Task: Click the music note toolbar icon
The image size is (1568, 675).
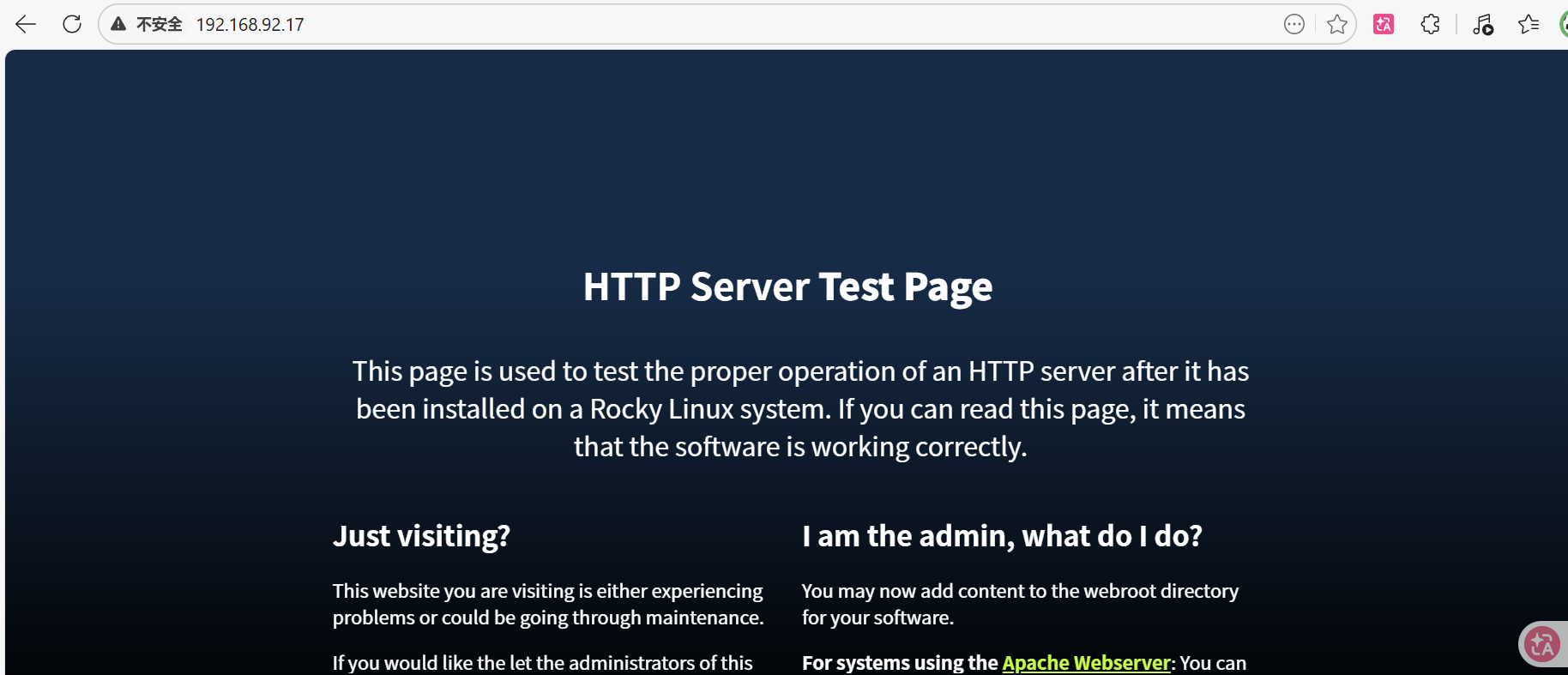Action: click(x=1483, y=25)
